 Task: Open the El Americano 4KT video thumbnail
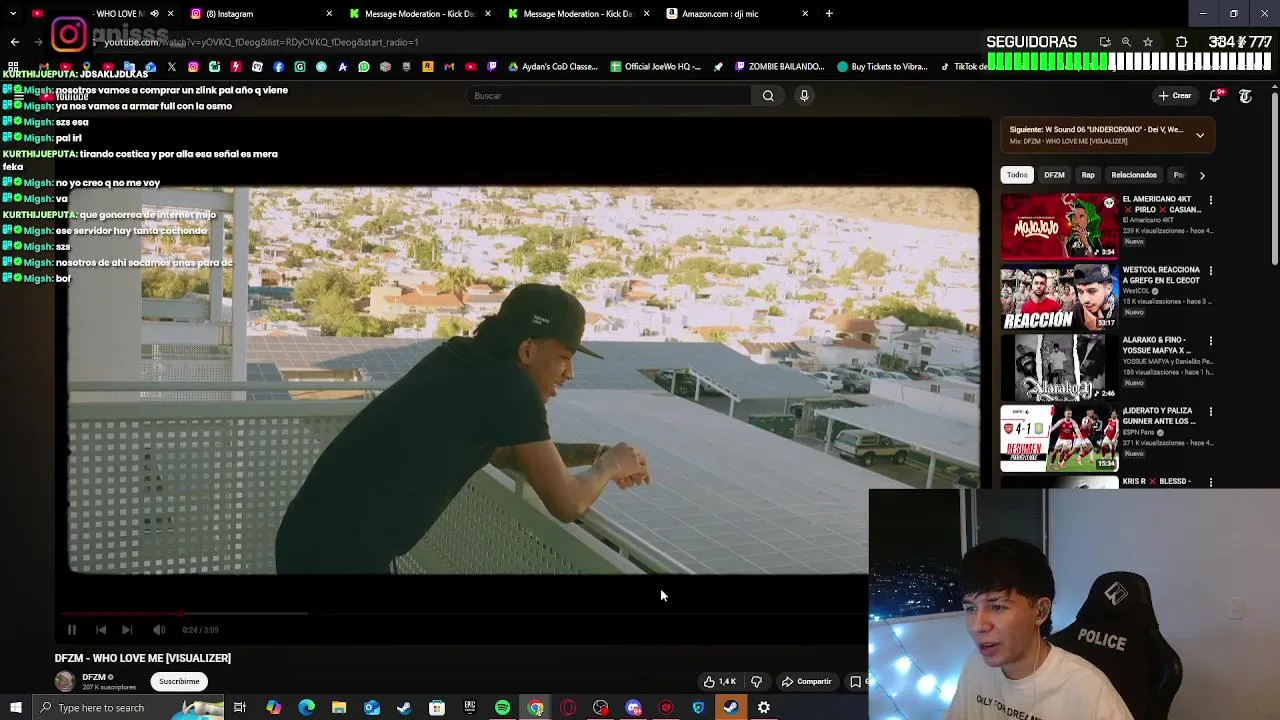tap(1059, 226)
